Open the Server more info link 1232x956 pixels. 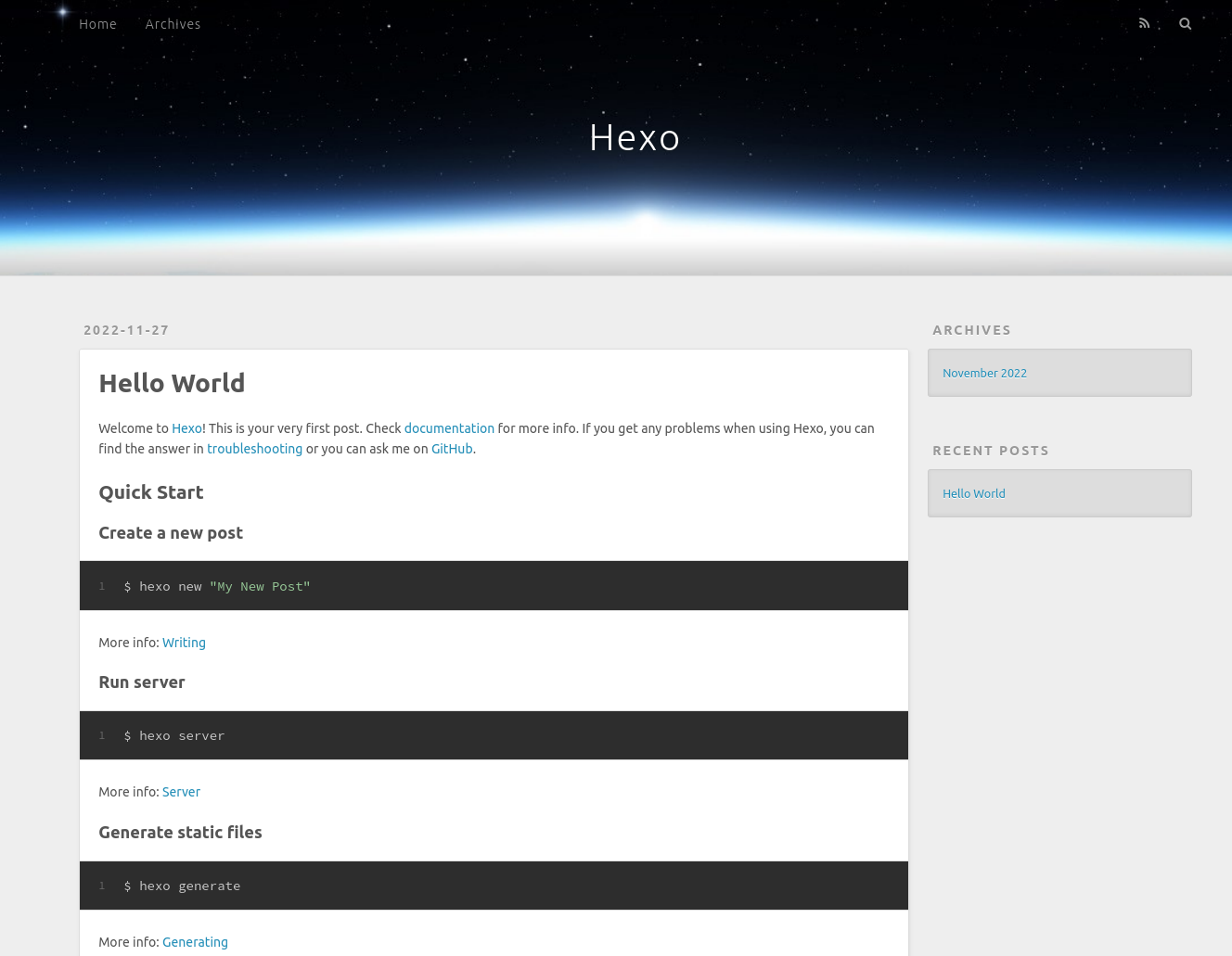[x=181, y=792]
